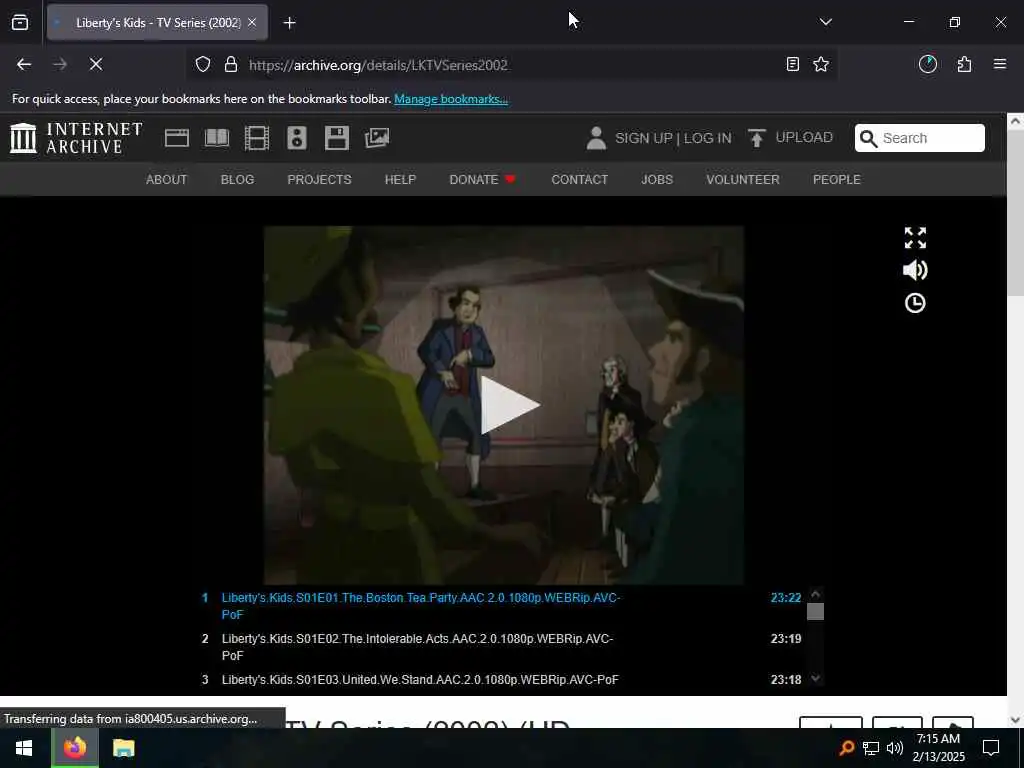This screenshot has height=768, width=1024.
Task: Close the Liberty's Kids tab
Action: (x=252, y=22)
